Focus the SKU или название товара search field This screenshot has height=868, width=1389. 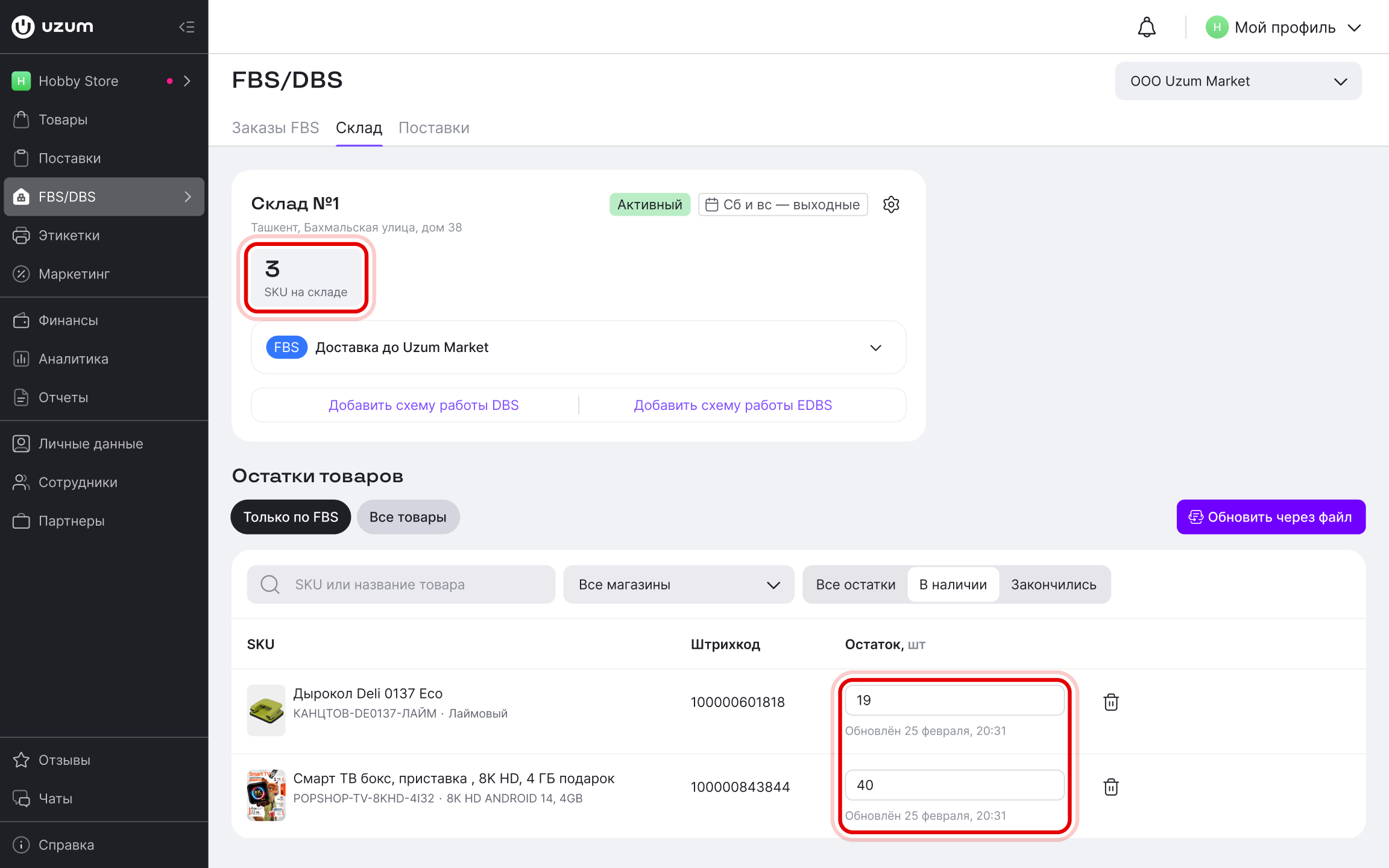tap(401, 585)
